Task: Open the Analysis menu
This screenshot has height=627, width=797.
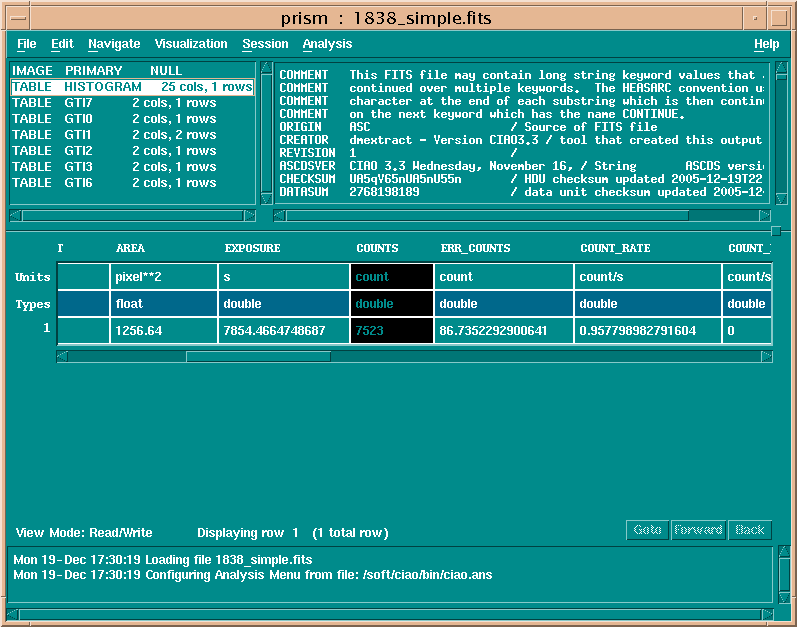Action: [x=327, y=44]
